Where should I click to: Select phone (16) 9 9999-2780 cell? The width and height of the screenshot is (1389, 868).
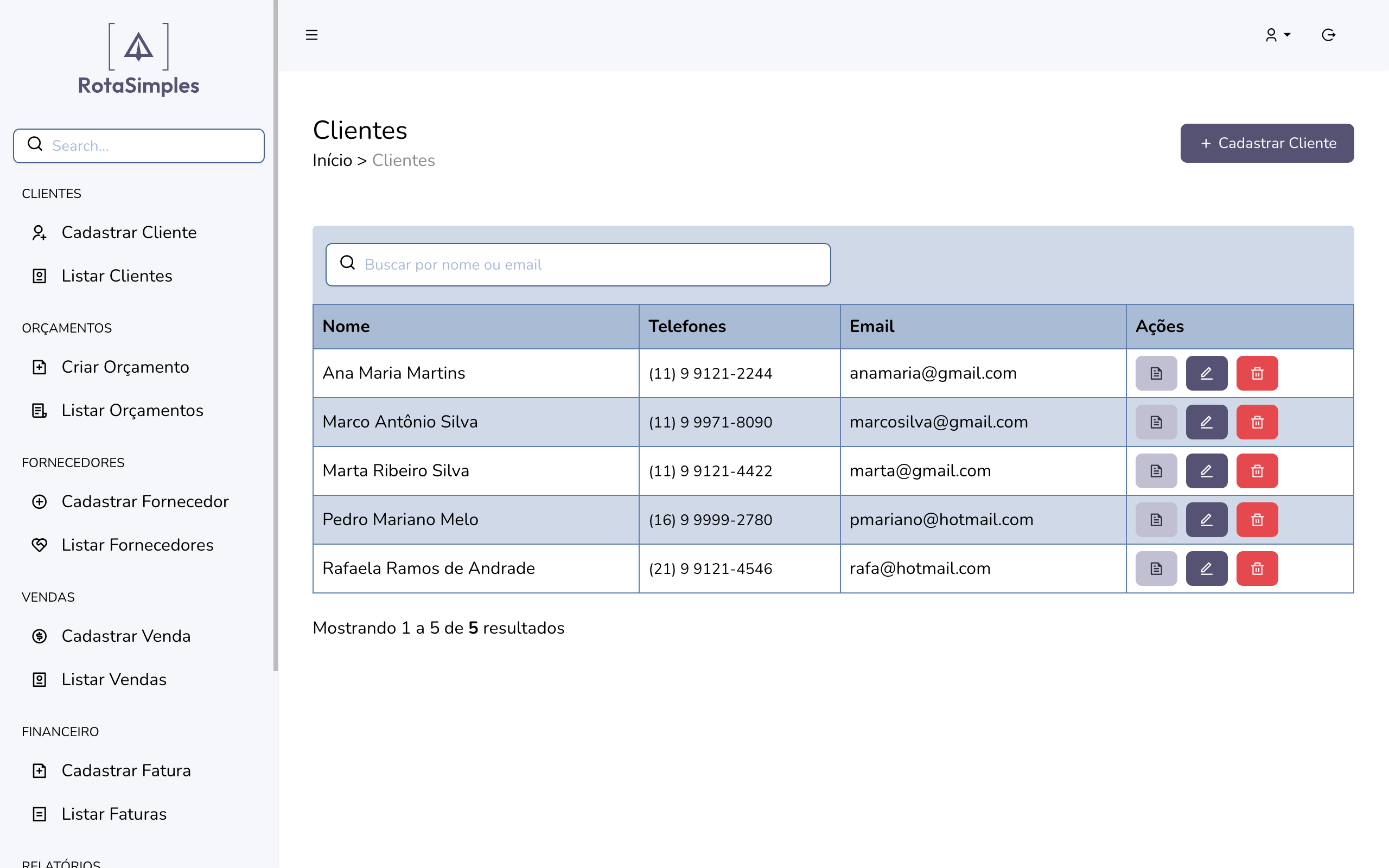(x=740, y=520)
